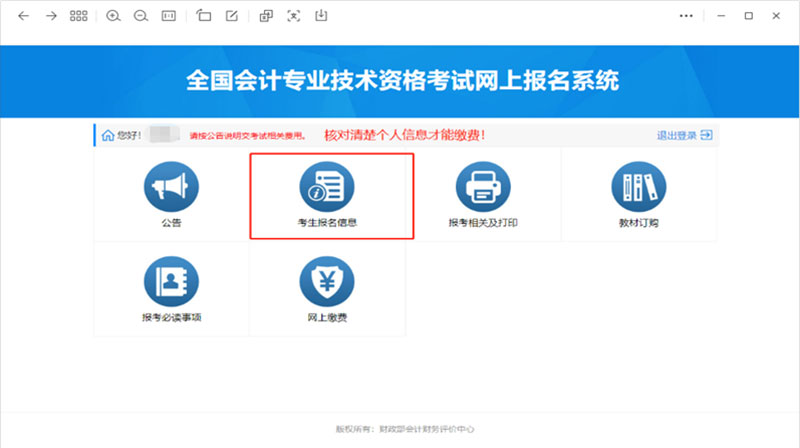Image resolution: width=800 pixels, height=448 pixels.
Task: Zoom in with the magnifier plus
Action: 113,16
